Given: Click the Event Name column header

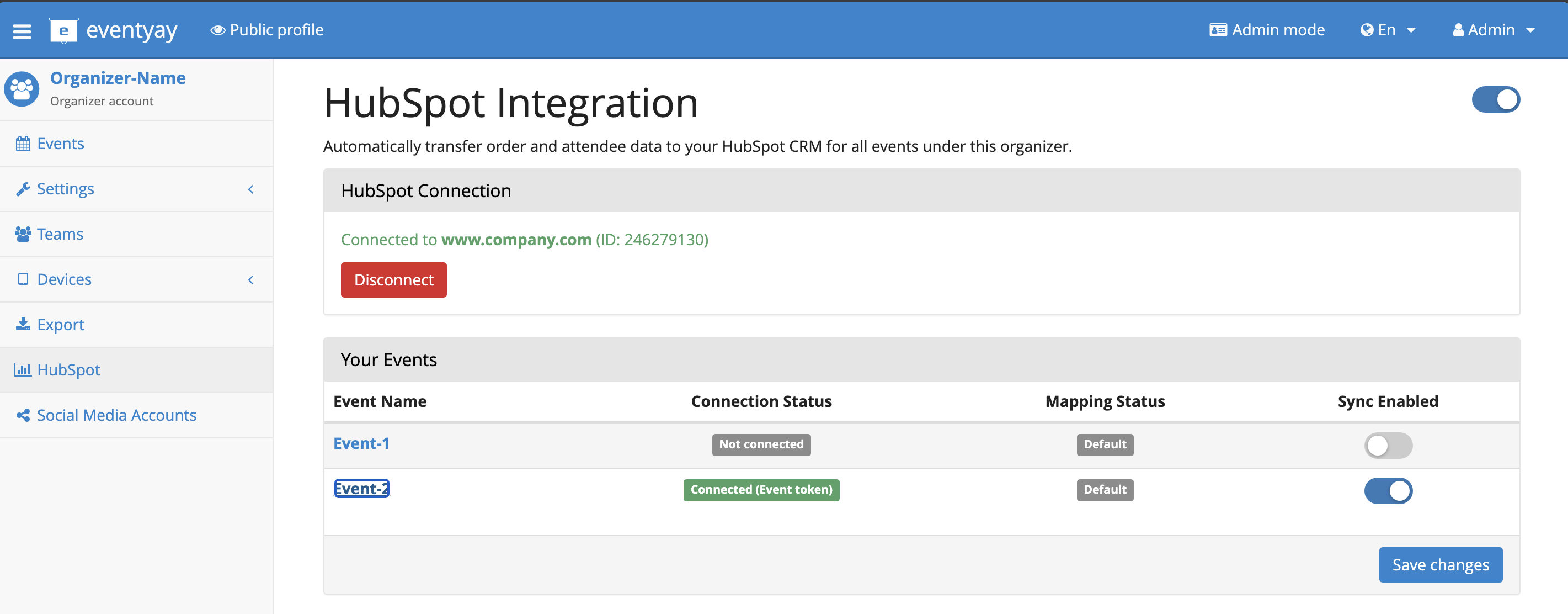Looking at the screenshot, I should [380, 401].
